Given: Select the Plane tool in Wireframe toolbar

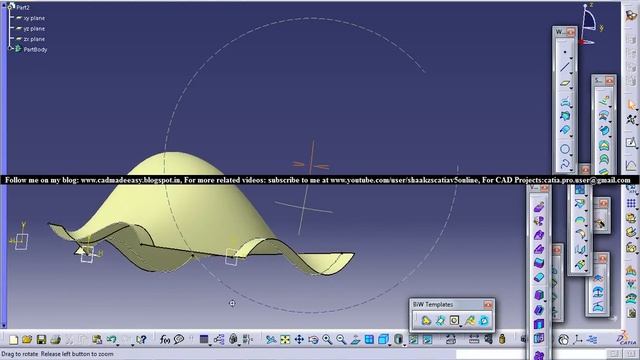Looking at the screenshot, I should pyautogui.click(x=565, y=83).
